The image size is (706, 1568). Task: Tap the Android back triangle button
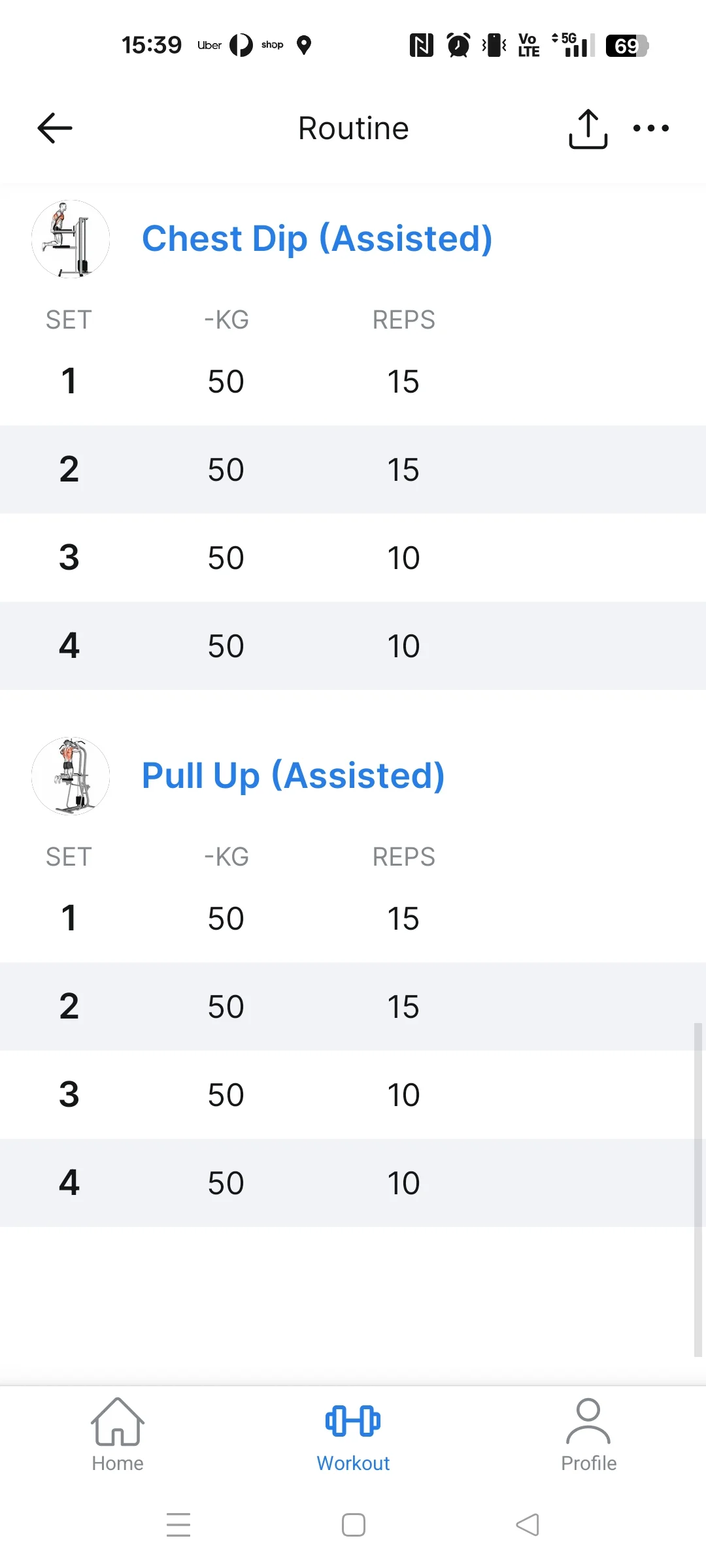[528, 1525]
